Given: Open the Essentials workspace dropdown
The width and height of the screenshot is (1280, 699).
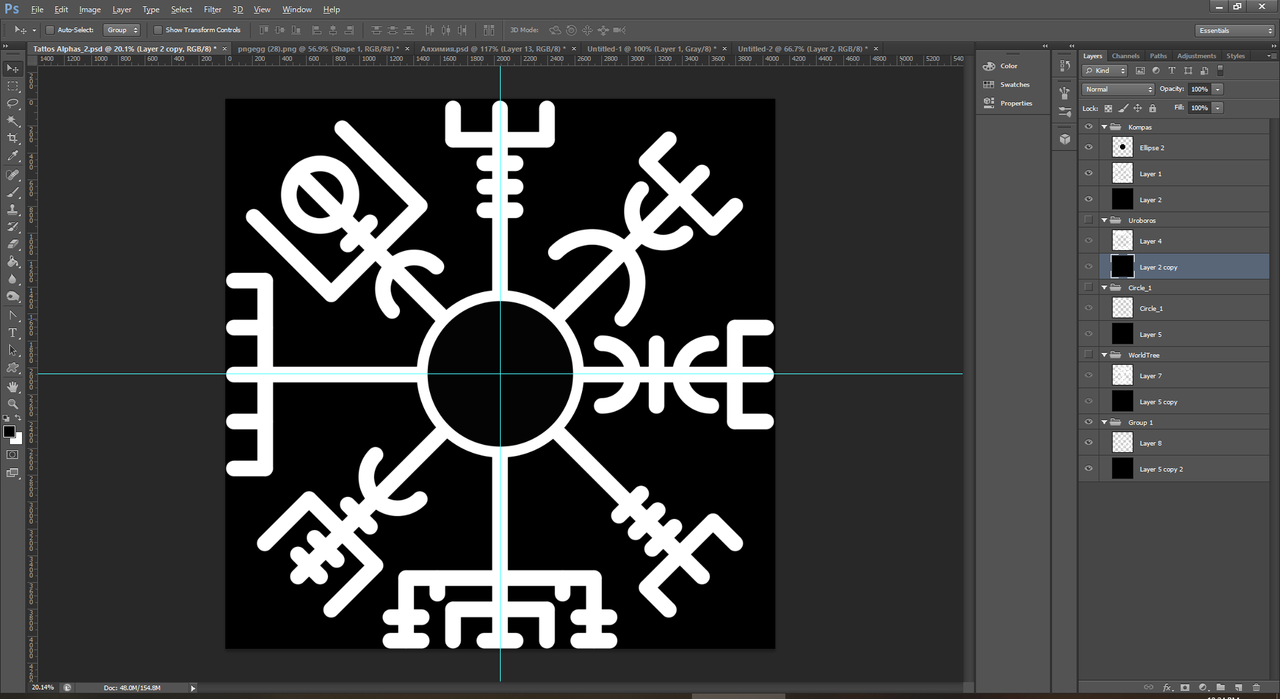Looking at the screenshot, I should pyautogui.click(x=1234, y=30).
